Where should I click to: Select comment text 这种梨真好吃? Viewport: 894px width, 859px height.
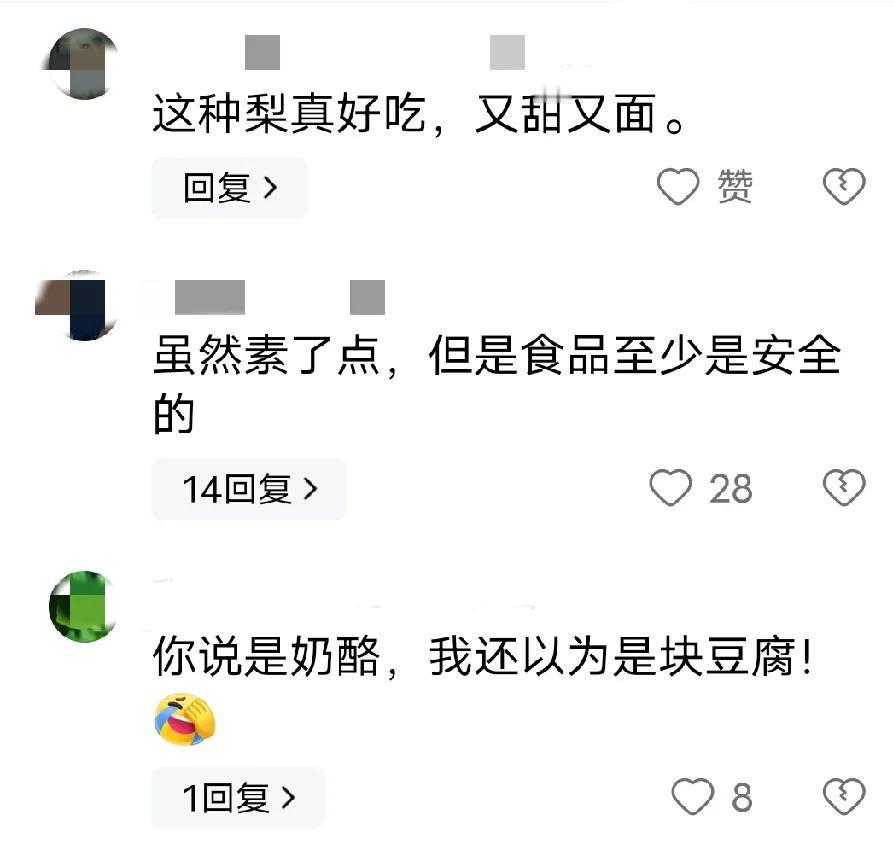tap(289, 113)
